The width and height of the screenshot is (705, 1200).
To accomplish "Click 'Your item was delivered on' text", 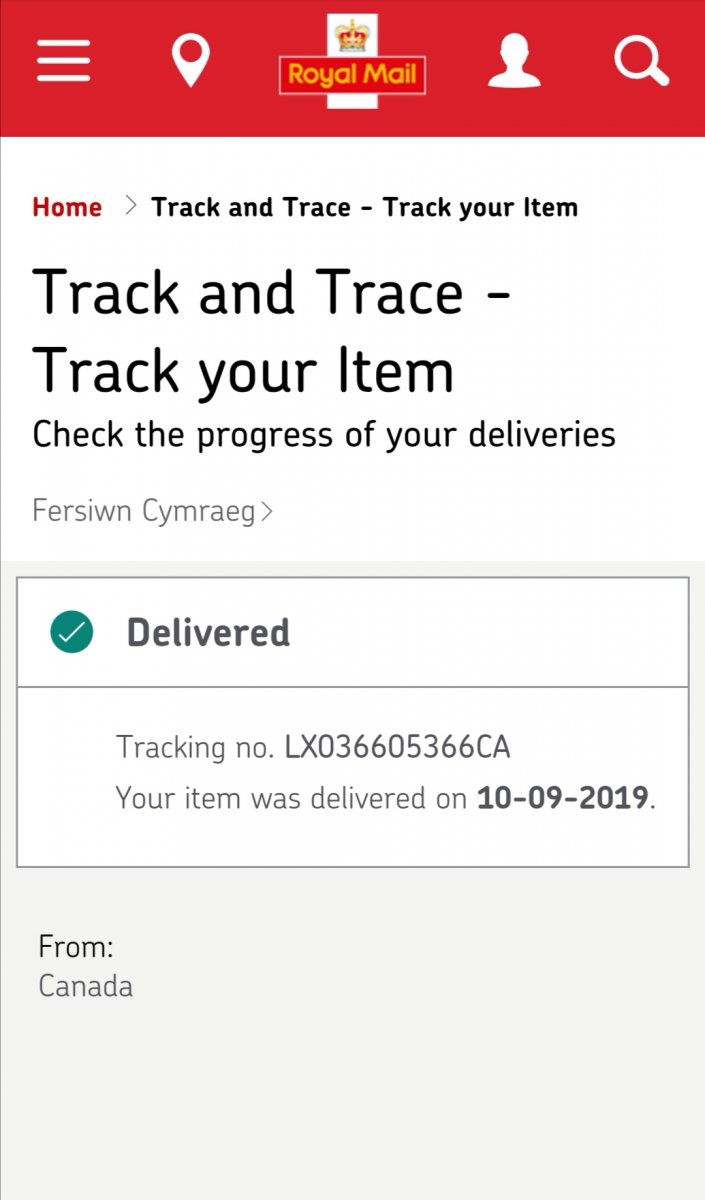I will coord(292,799).
